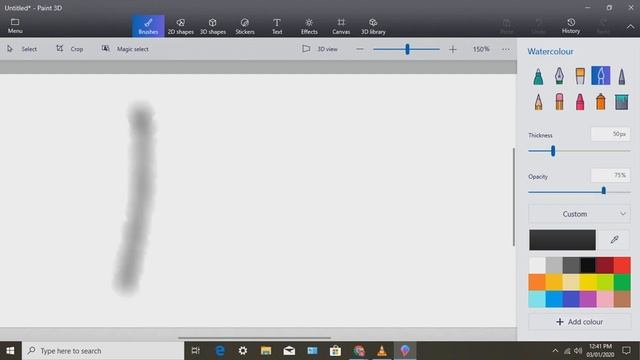
Task: Open the 3D shapes tab
Action: click(213, 26)
